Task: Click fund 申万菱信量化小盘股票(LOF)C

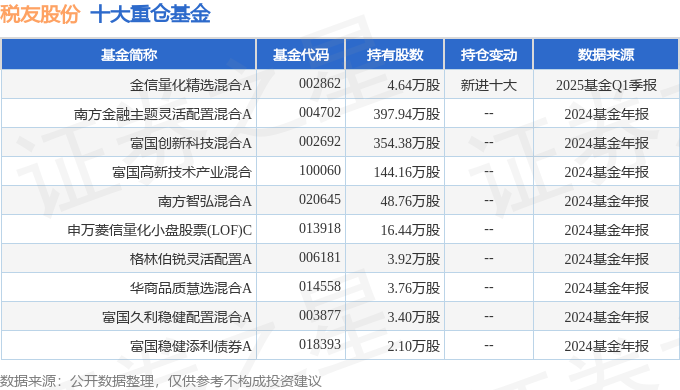Action: pos(160,230)
